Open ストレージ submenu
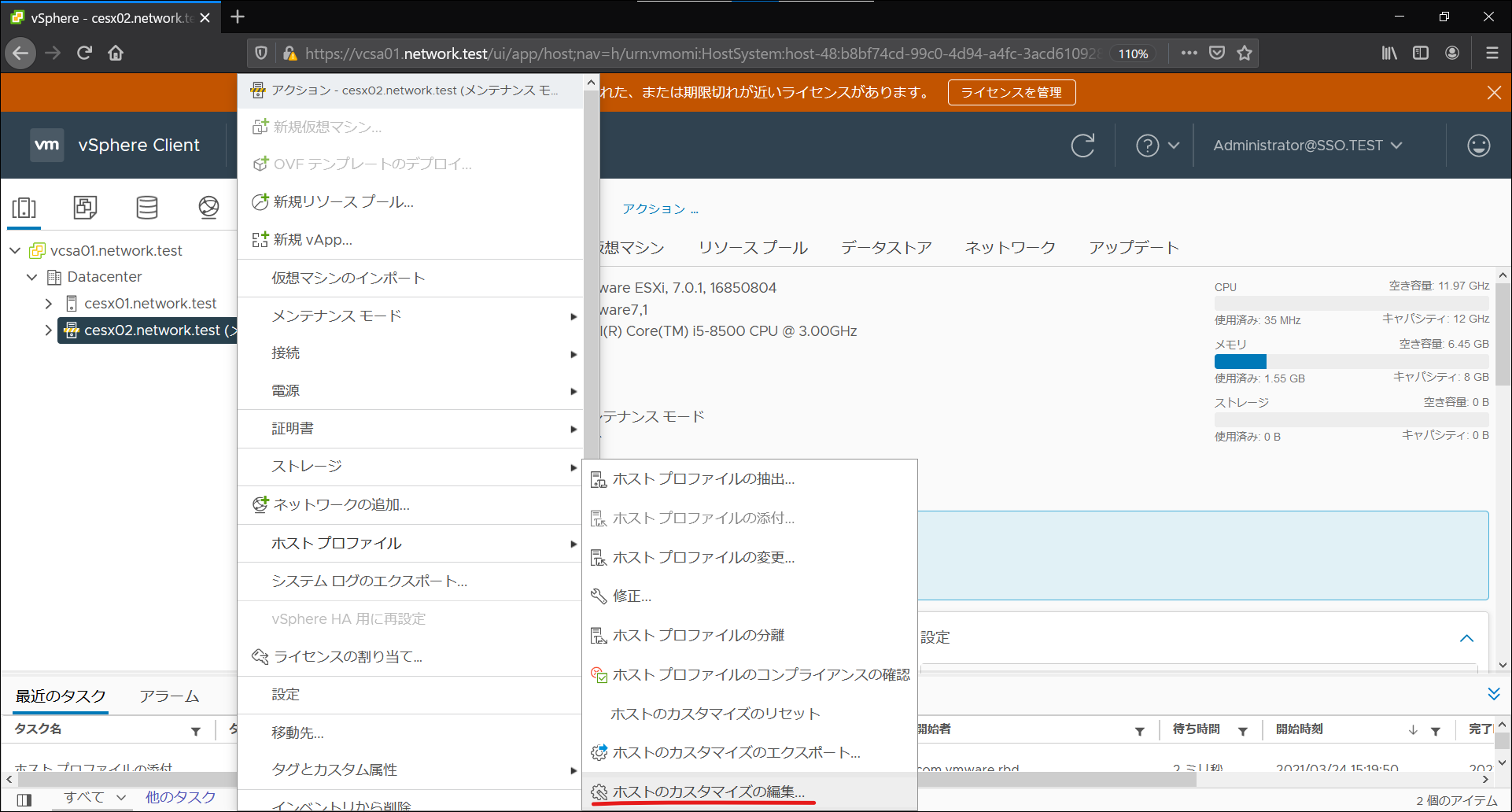 point(410,467)
